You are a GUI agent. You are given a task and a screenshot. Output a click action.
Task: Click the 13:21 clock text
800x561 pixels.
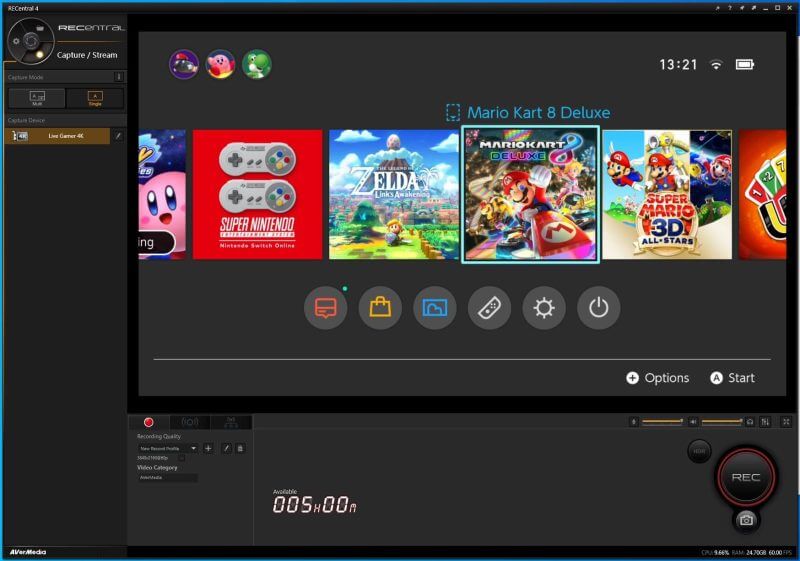[678, 65]
